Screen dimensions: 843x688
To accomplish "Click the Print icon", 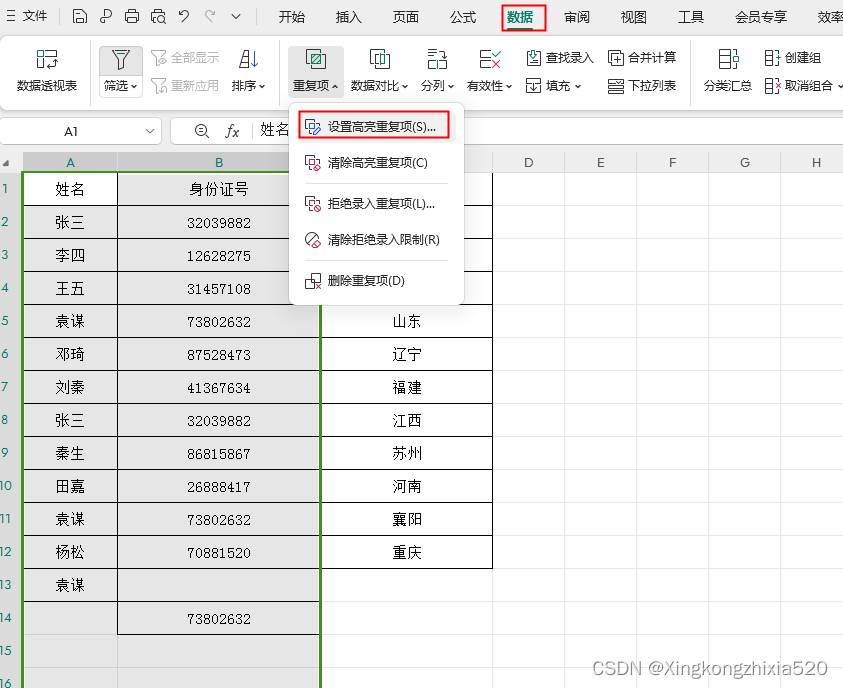I will tap(132, 17).
